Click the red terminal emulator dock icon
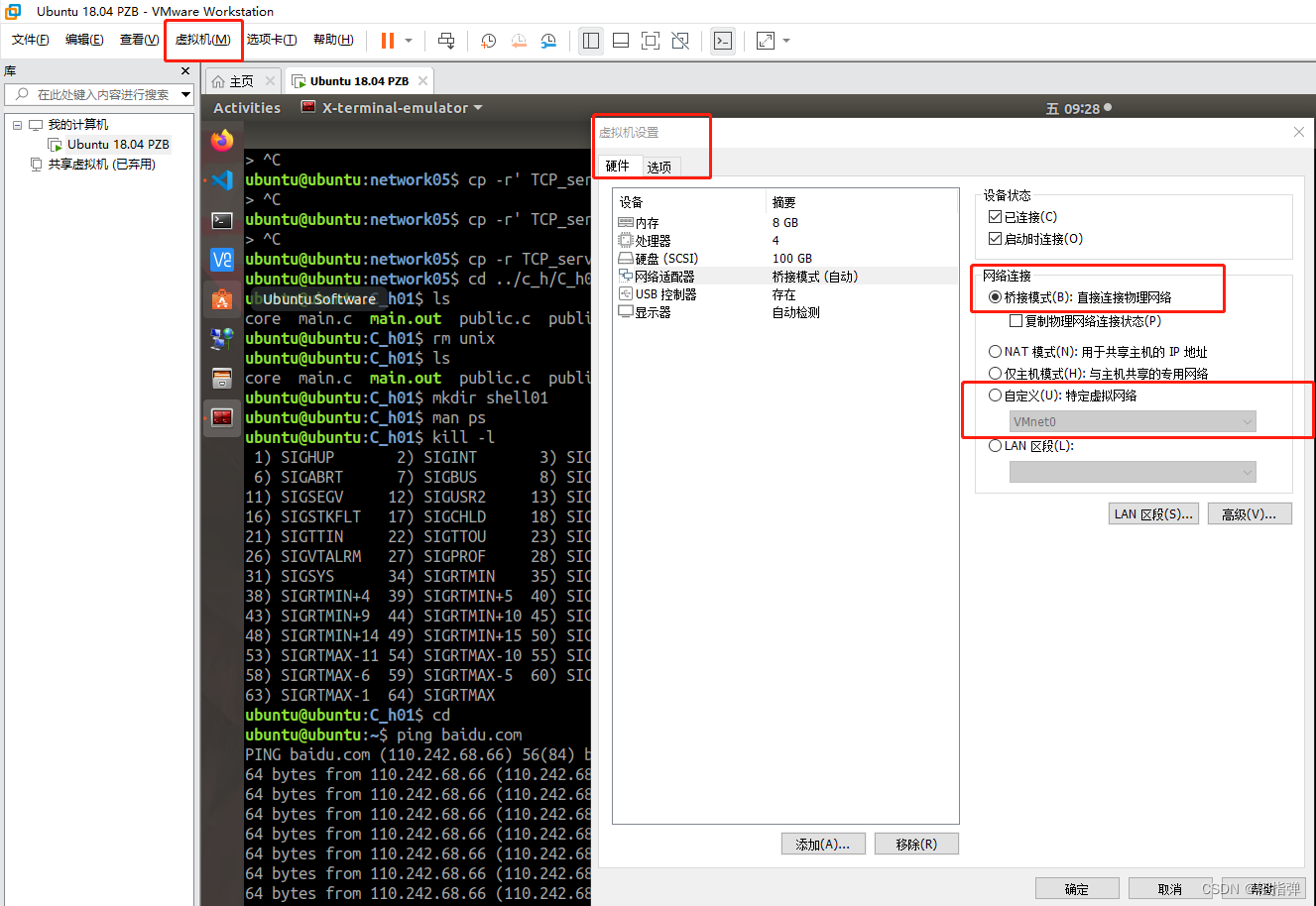The height and width of the screenshot is (906, 1316). [222, 417]
